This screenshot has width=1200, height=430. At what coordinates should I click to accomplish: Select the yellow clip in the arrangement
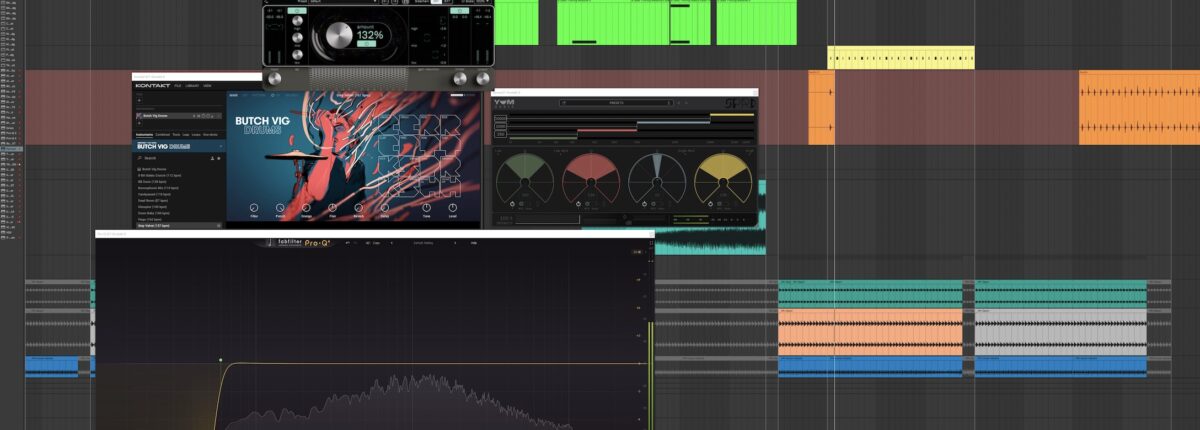coord(901,58)
